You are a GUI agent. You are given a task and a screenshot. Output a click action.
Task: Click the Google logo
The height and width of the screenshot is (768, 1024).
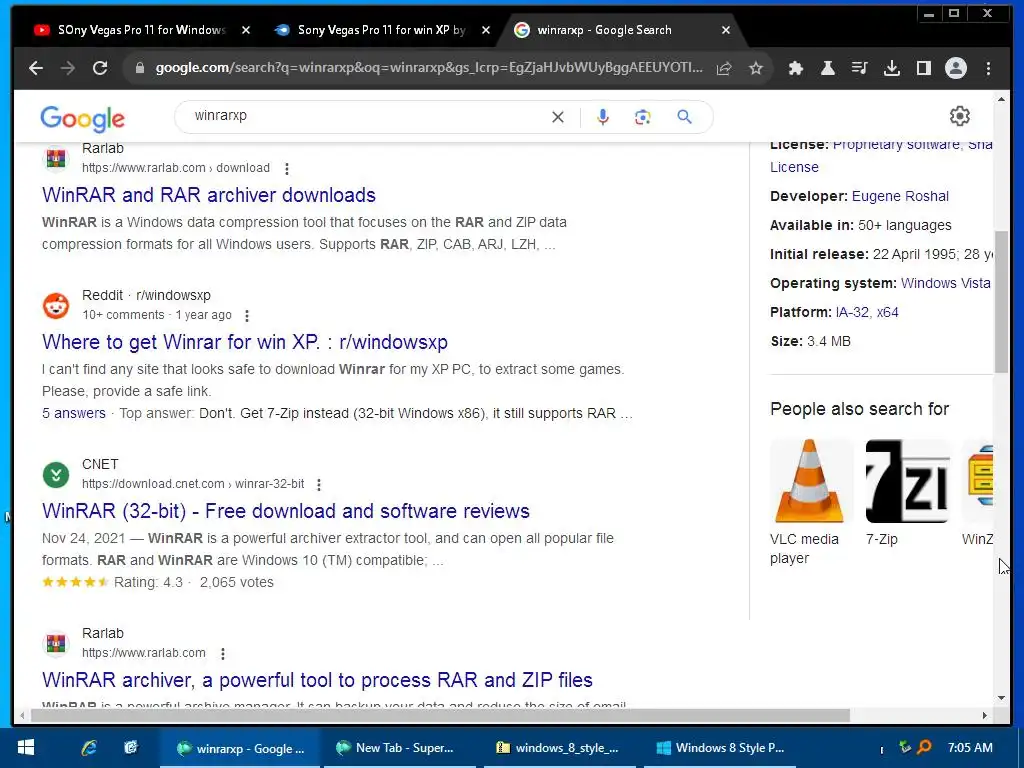(x=82, y=119)
